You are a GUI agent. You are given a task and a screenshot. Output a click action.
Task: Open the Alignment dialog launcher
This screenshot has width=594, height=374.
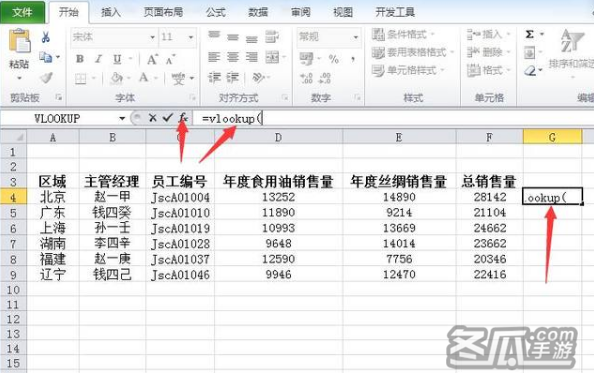click(284, 98)
